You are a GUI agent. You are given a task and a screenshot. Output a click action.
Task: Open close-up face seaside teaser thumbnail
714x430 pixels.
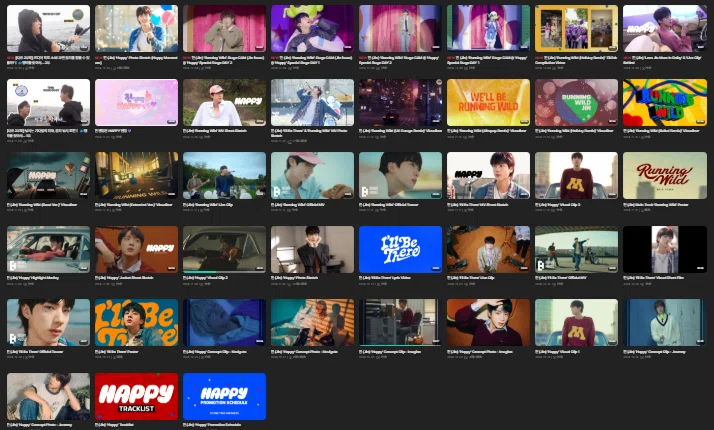(48, 322)
